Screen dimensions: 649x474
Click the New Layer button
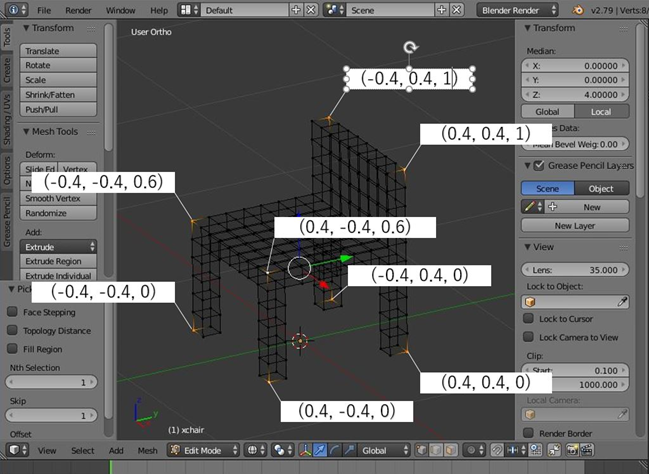pyautogui.click(x=575, y=226)
